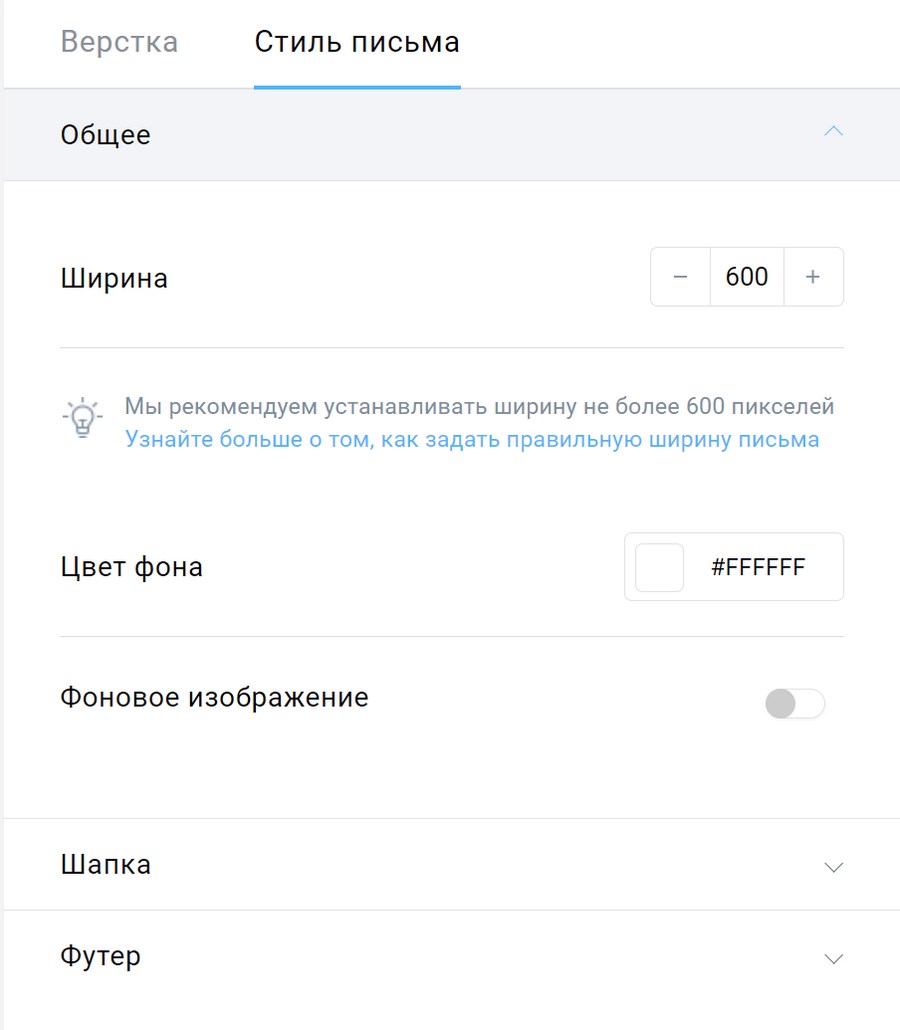The image size is (900, 1030).
Task: Select the Стиль письма tab
Action: point(357,42)
